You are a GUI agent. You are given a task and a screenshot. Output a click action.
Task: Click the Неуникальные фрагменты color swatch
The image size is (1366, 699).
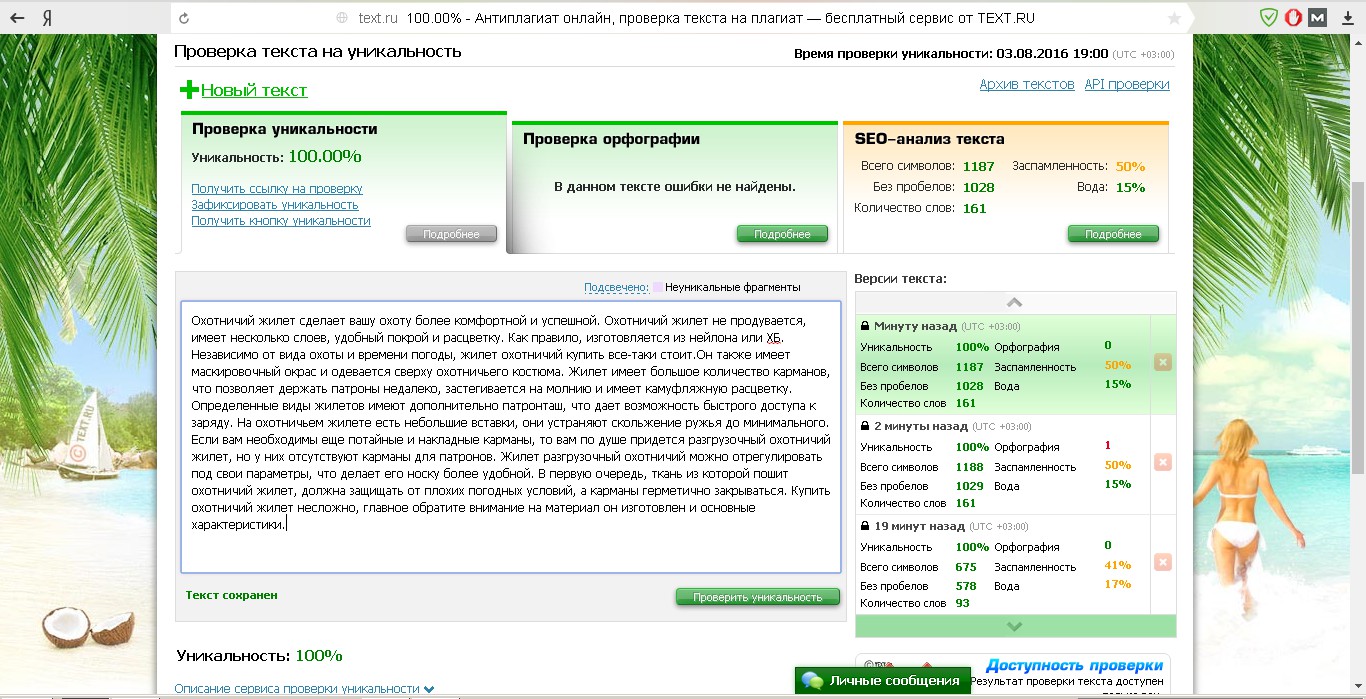pyautogui.click(x=658, y=287)
